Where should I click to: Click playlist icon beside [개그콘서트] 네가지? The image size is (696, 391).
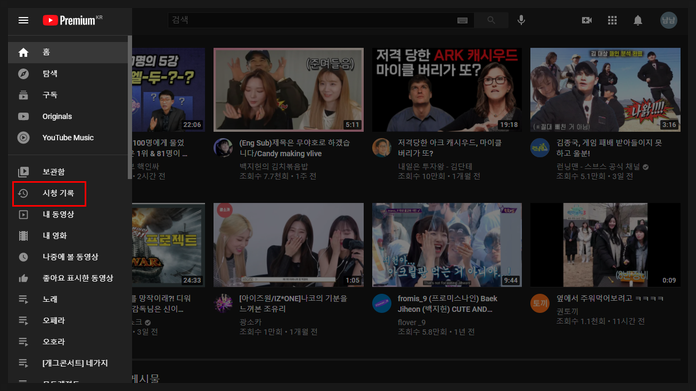pos(24,363)
